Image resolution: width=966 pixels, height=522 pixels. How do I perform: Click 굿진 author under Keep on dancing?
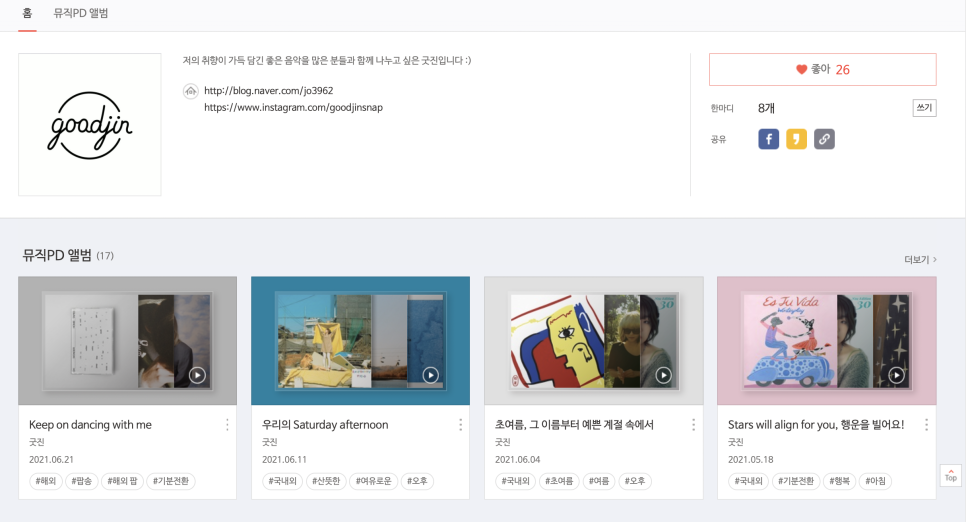(36, 442)
